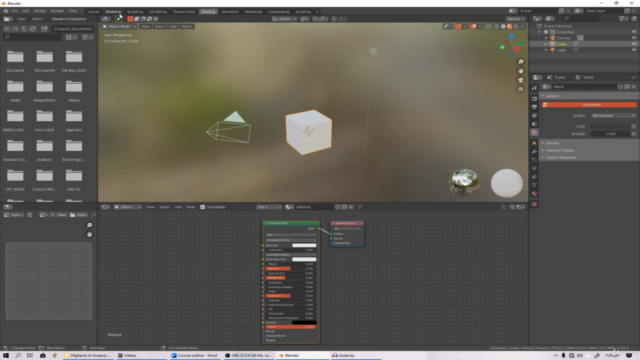This screenshot has height=360, width=640.
Task: Click Base Color swatch on Principled BSDF
Action: point(304,245)
